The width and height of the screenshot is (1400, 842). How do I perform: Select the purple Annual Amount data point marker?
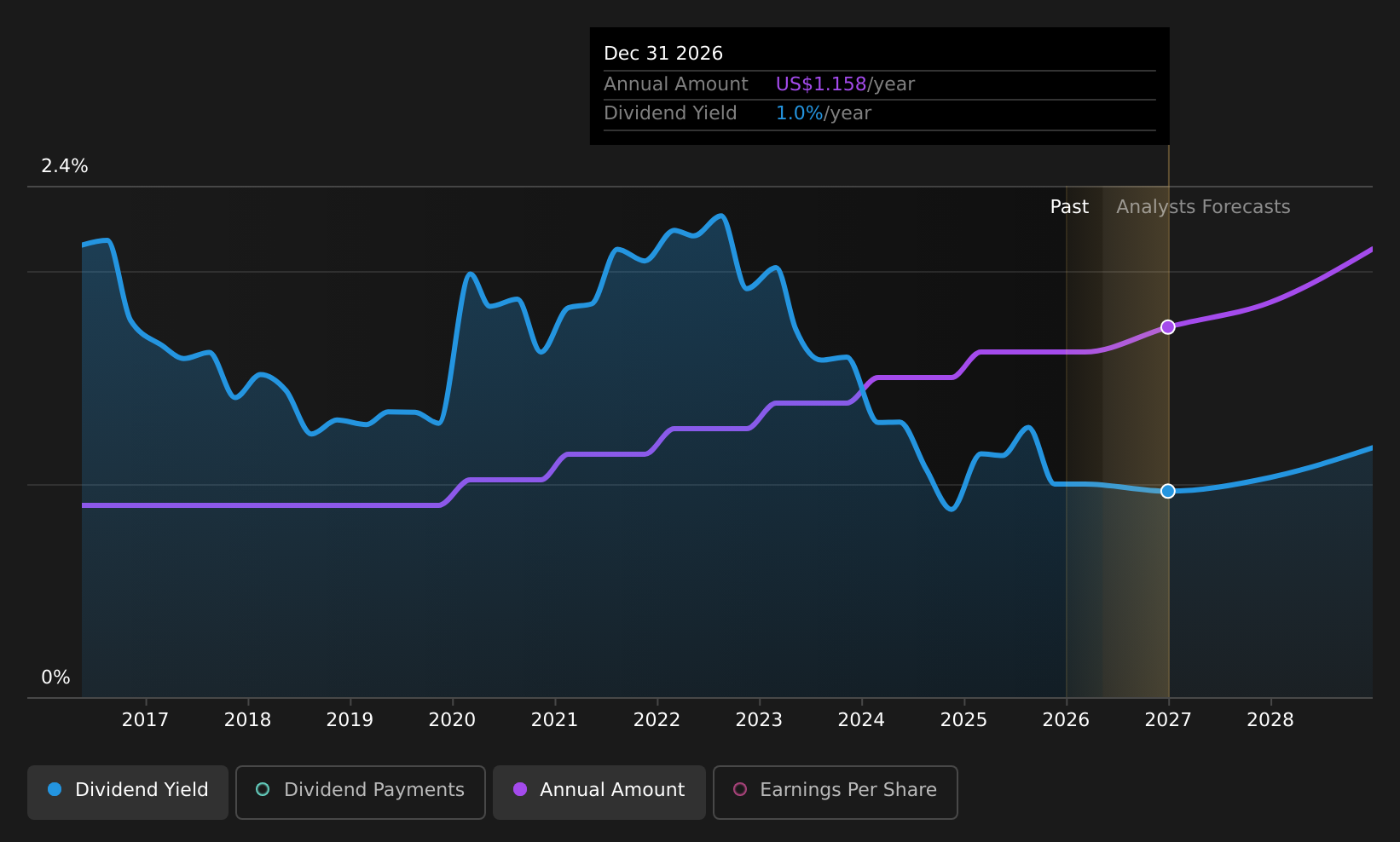1168,327
